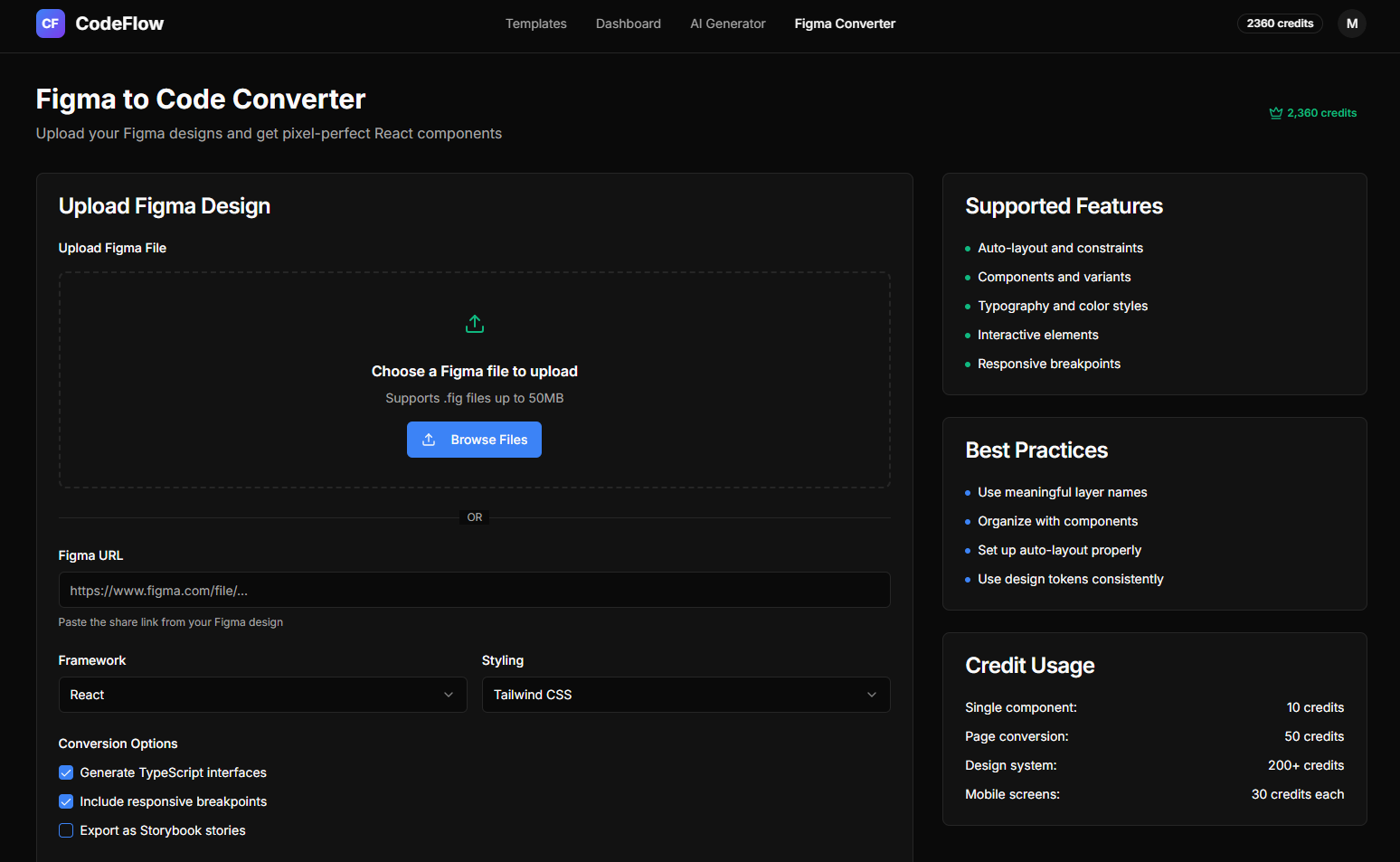Viewport: 1400px width, 862px height.
Task: Click the Choose a Figma file to upload text
Action: click(x=475, y=371)
